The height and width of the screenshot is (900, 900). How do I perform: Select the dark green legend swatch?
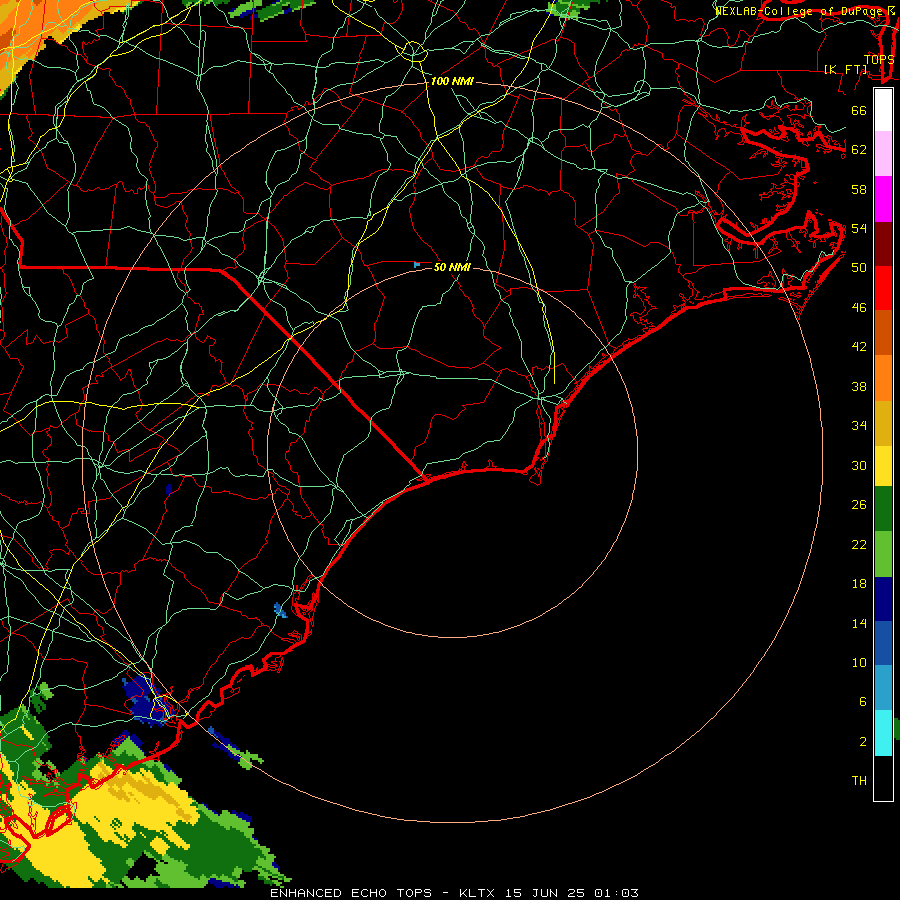(x=883, y=509)
